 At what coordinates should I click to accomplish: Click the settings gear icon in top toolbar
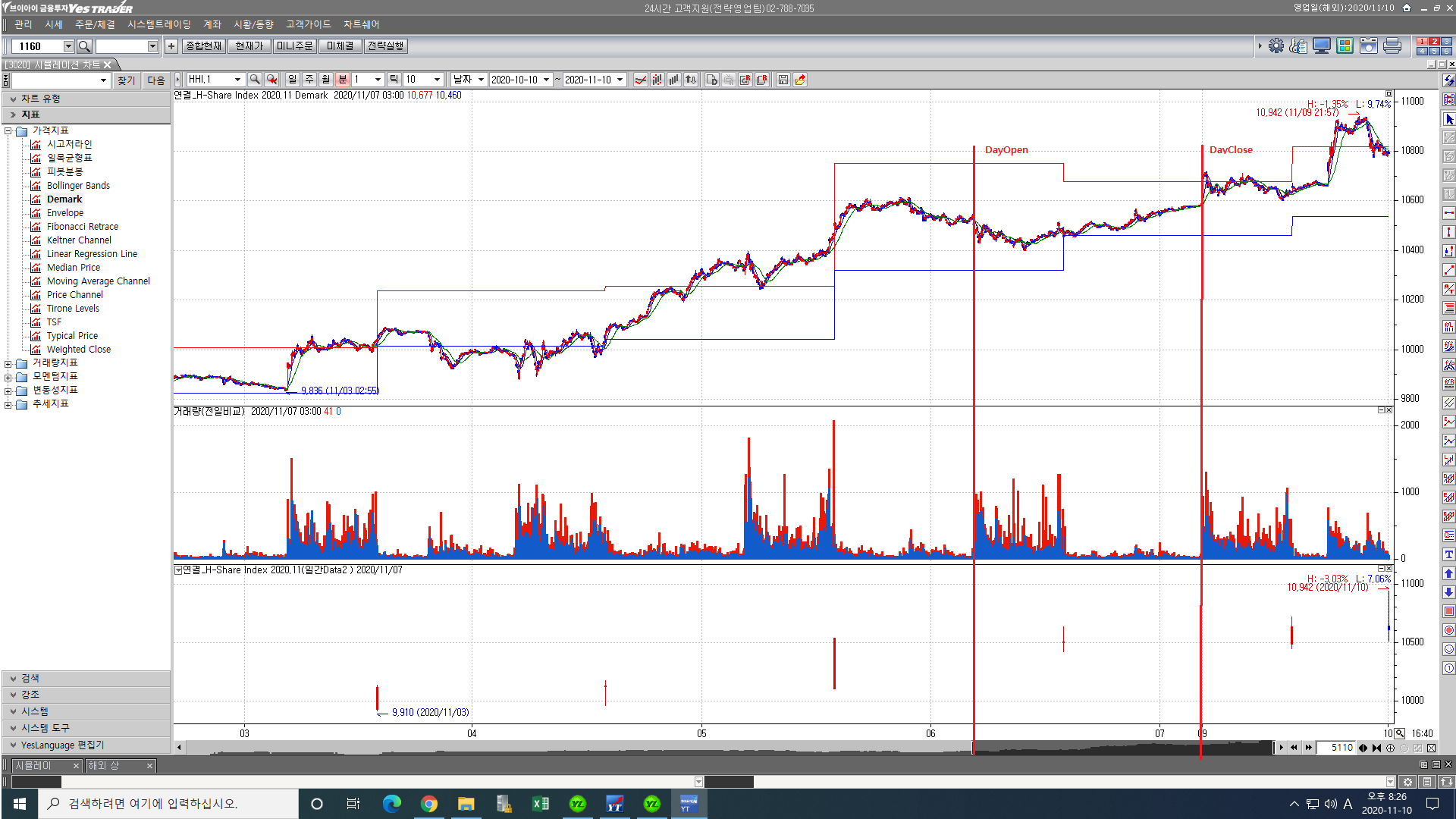coord(1276,46)
